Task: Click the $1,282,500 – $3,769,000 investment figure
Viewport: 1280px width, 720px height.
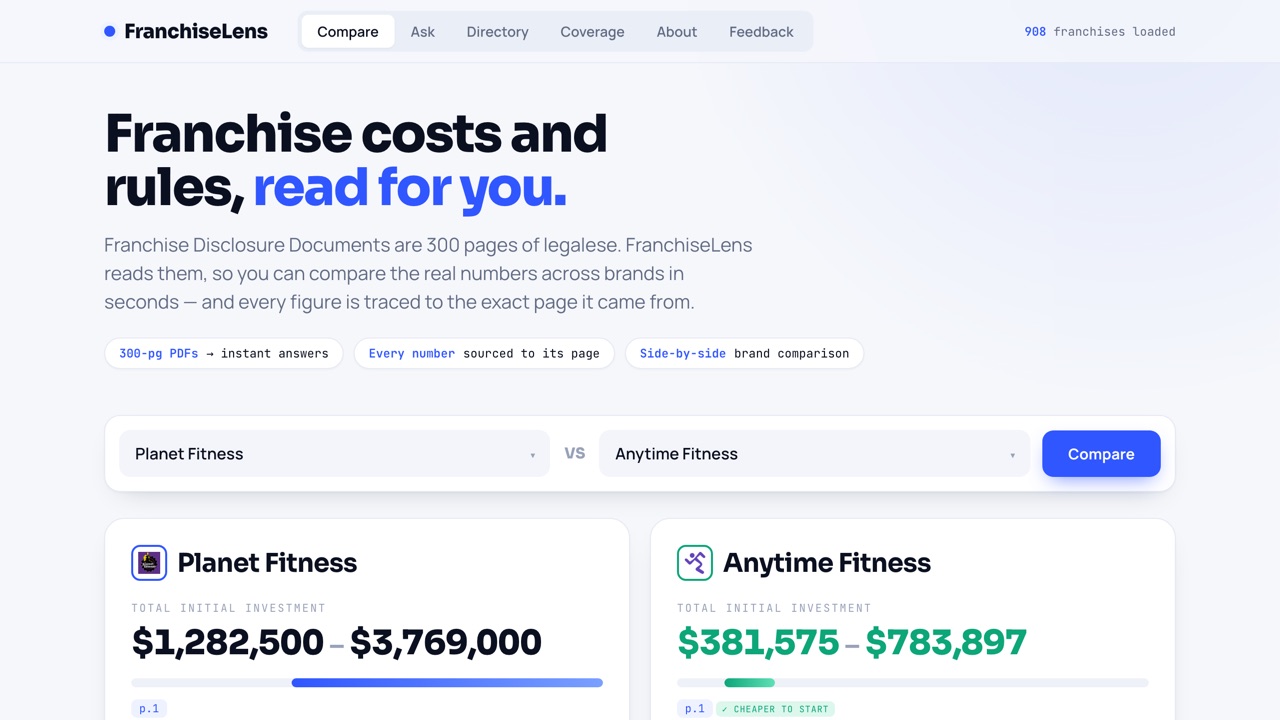Action: coord(337,642)
